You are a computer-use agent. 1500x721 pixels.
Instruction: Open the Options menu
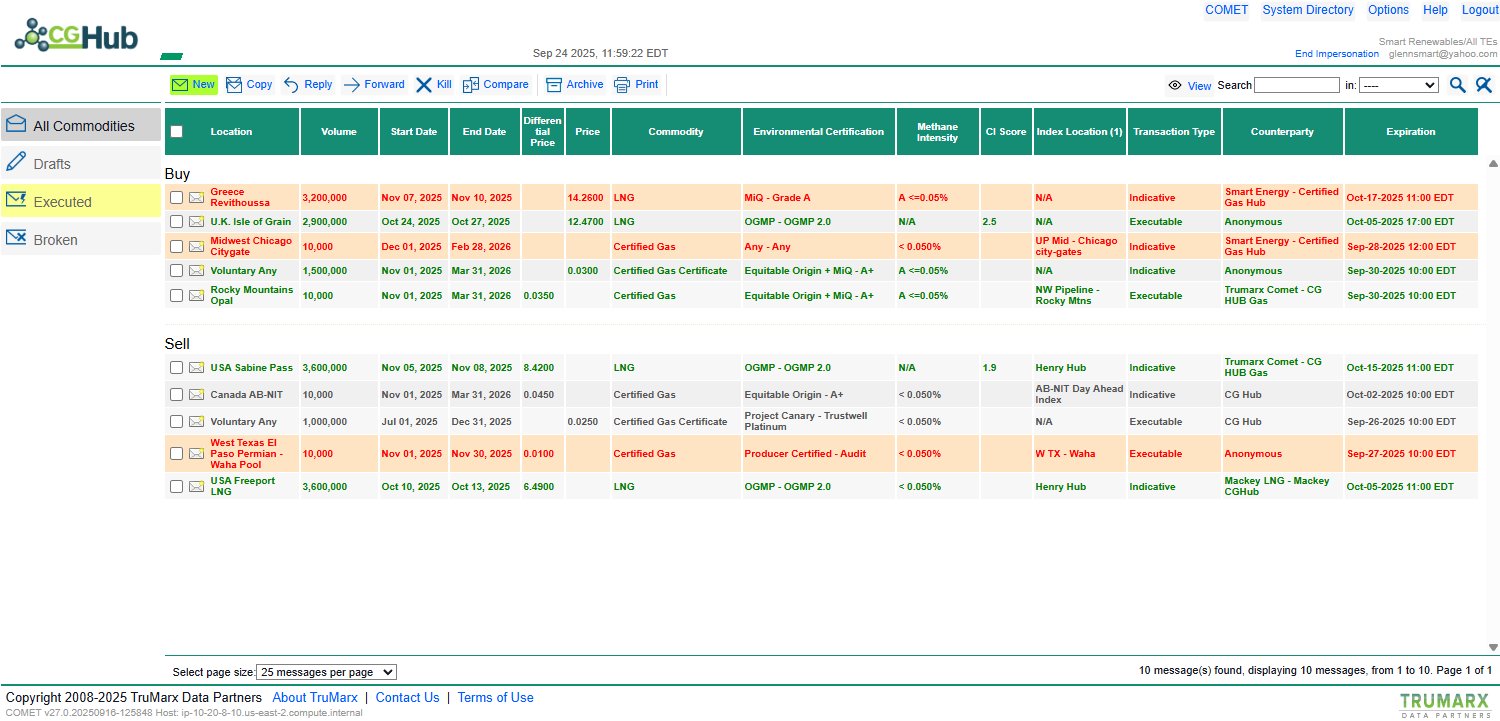[1388, 10]
